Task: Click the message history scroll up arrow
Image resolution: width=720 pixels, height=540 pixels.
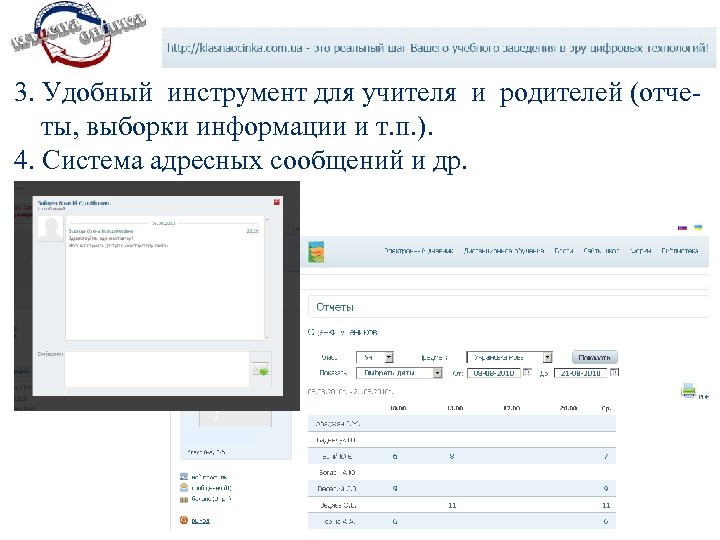Action: click(267, 220)
